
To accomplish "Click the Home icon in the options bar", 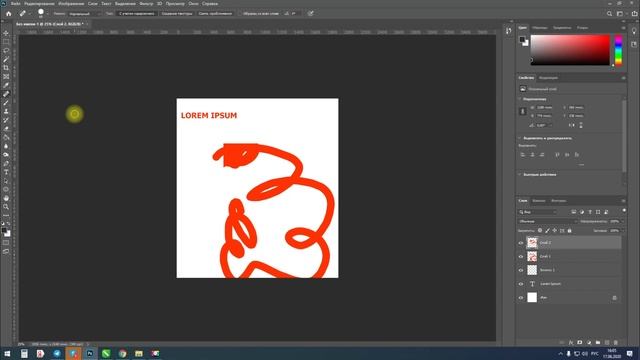I will click(9, 13).
